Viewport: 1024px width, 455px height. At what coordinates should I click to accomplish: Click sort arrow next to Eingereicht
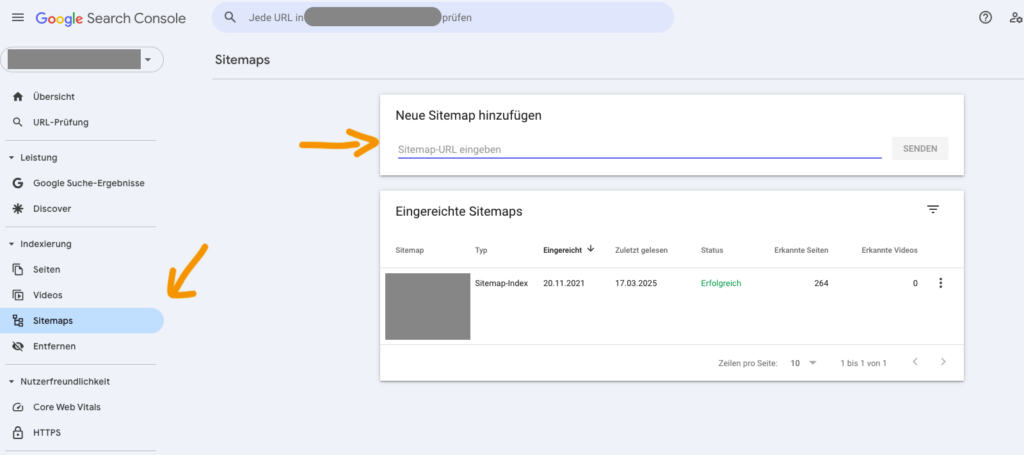coord(591,249)
